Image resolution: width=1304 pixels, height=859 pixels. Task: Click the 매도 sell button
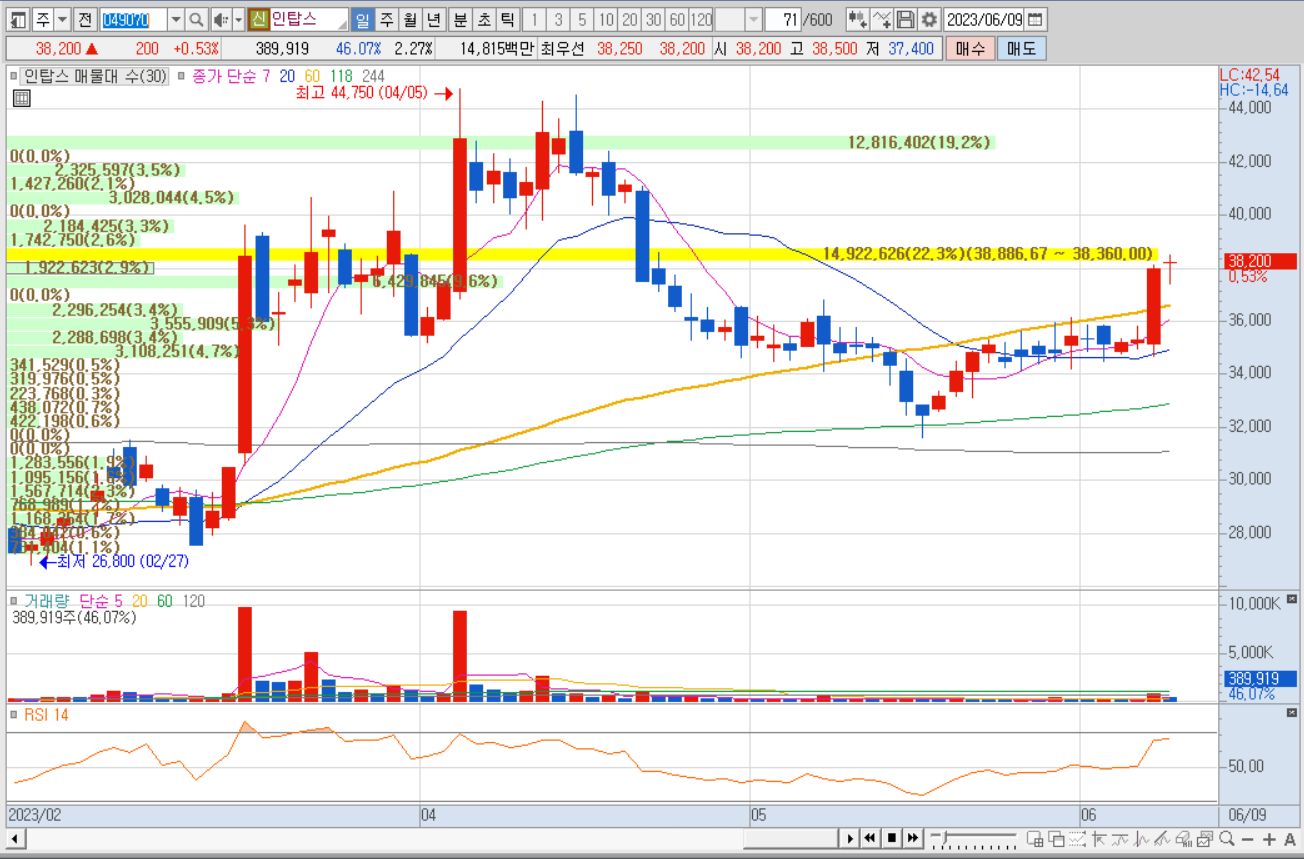(x=1021, y=48)
